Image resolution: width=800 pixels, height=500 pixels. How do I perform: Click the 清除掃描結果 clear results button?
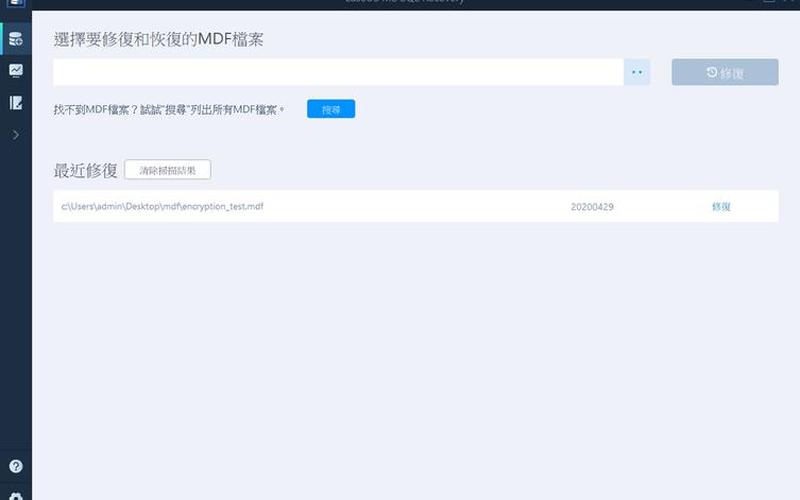point(167,170)
